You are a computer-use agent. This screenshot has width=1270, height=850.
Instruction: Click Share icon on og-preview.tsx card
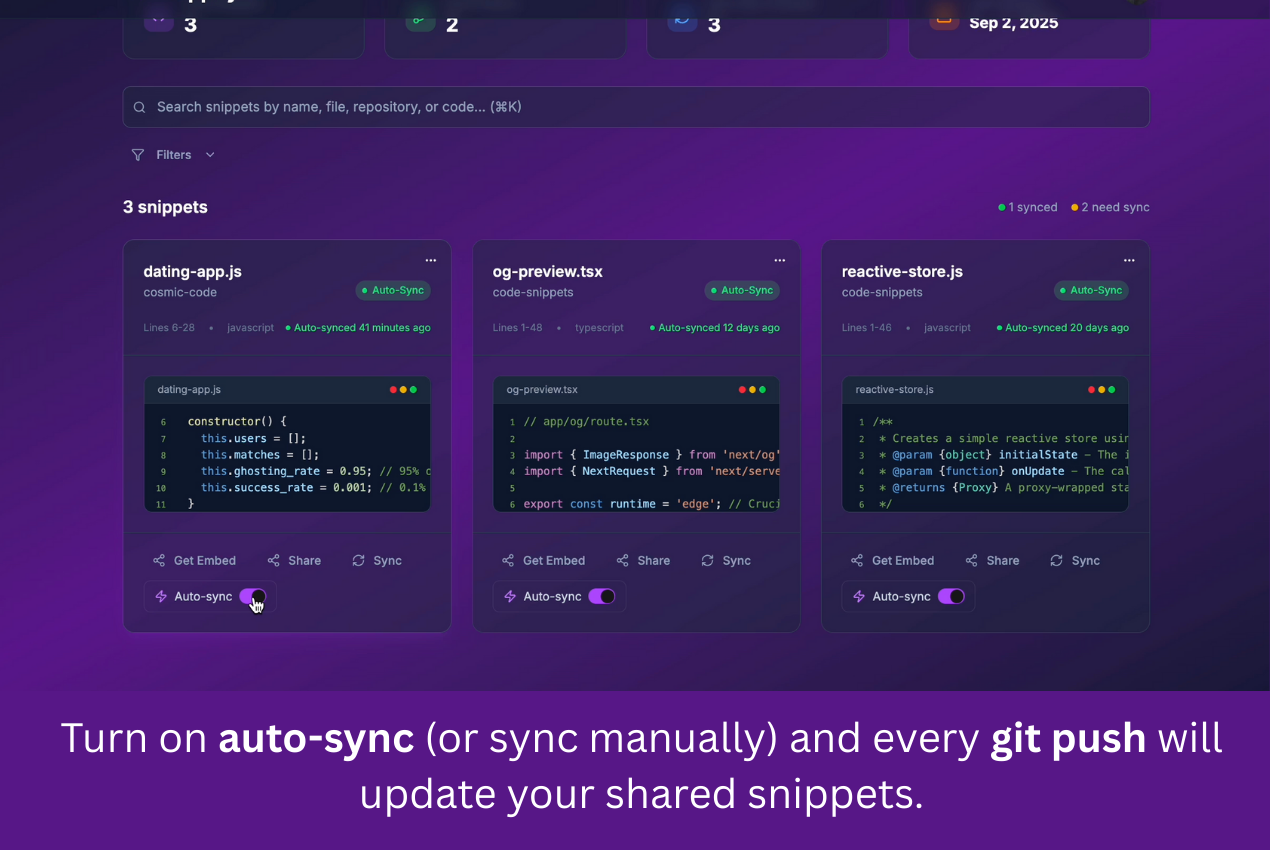pyautogui.click(x=623, y=561)
